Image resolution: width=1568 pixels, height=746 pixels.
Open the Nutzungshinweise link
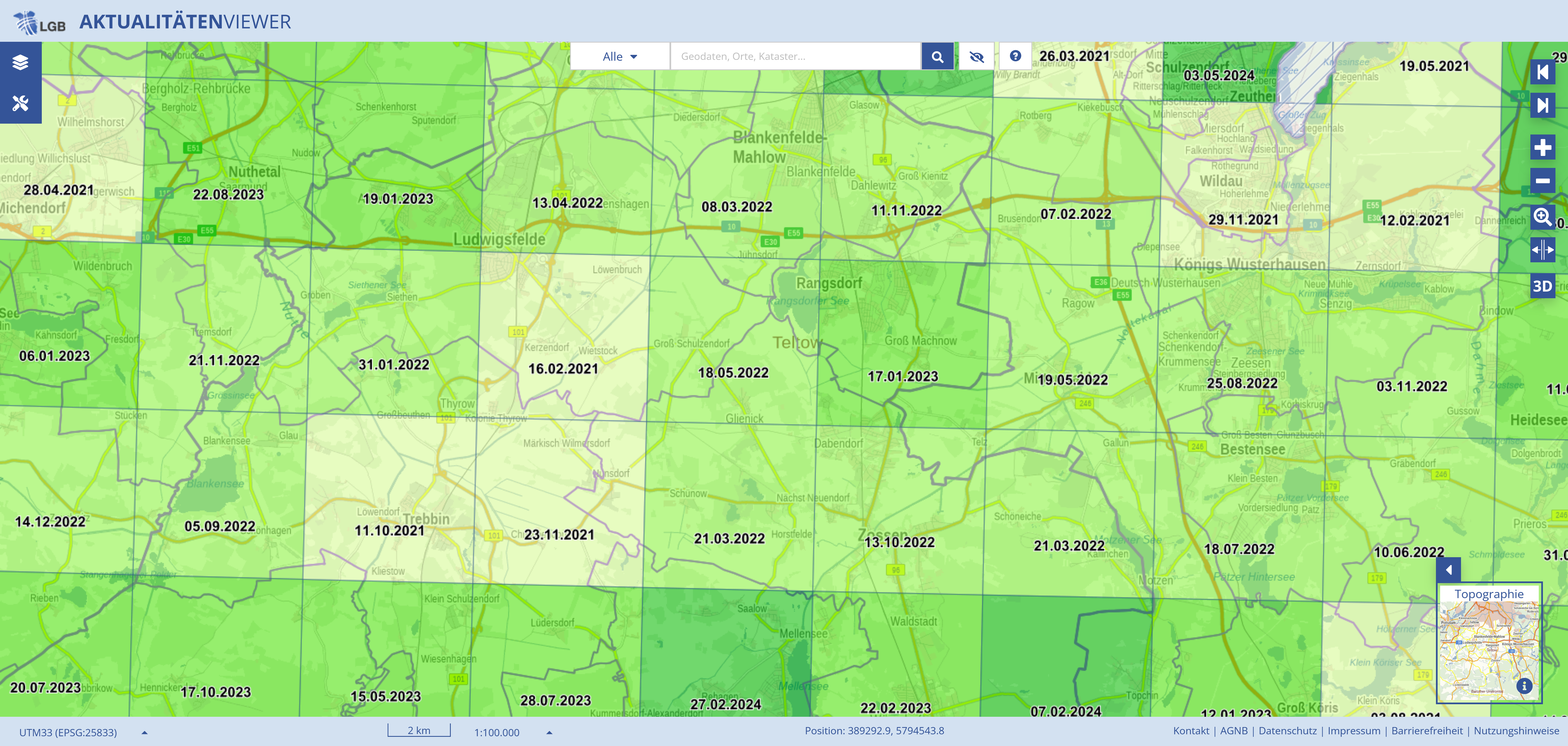(x=1516, y=731)
